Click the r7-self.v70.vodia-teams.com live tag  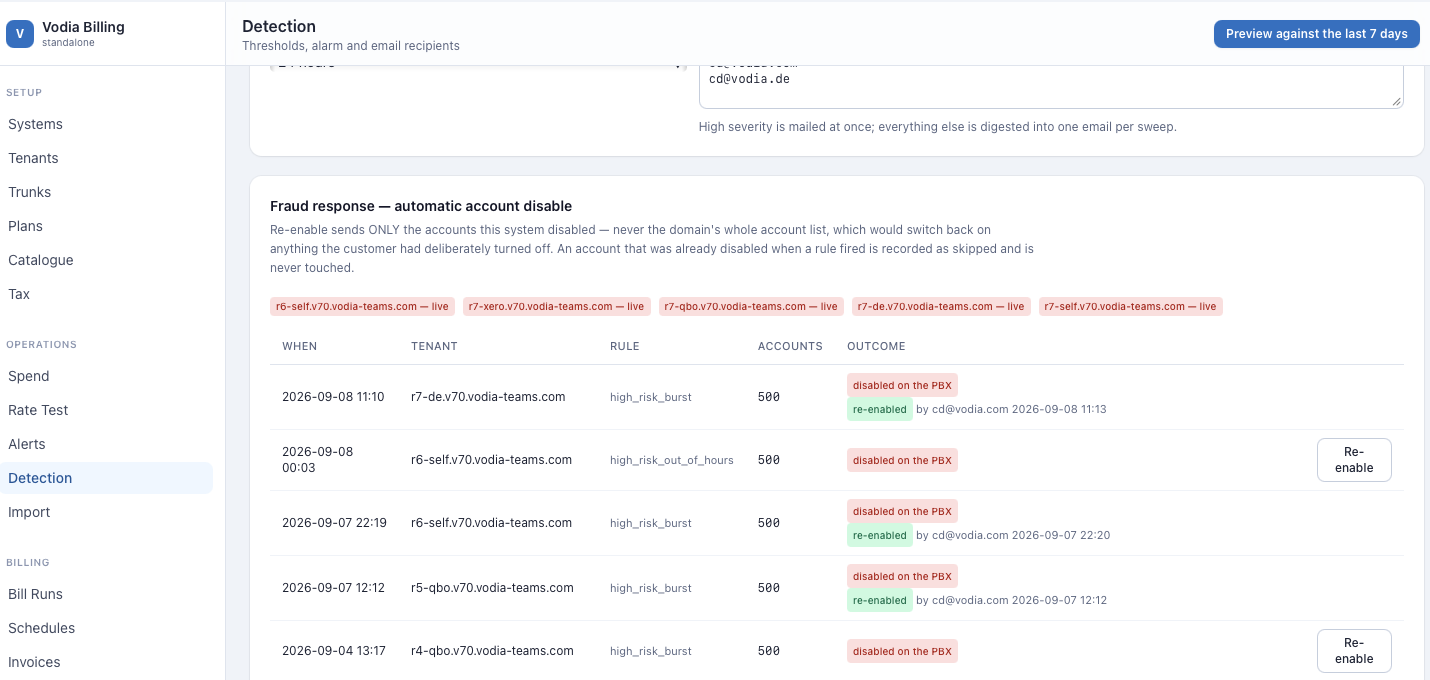tap(1131, 307)
